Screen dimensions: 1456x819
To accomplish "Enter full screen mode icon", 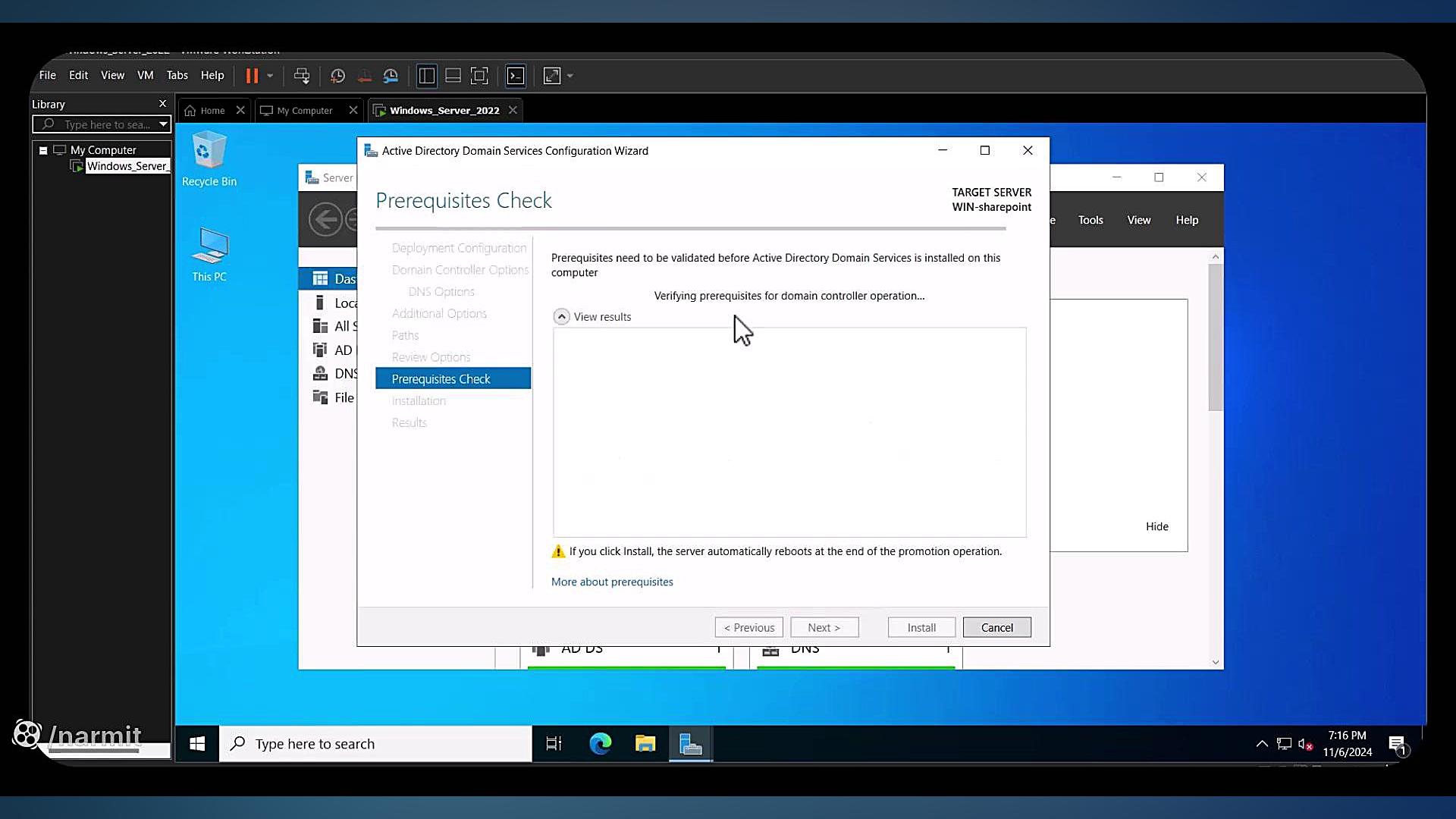I will 479,76.
